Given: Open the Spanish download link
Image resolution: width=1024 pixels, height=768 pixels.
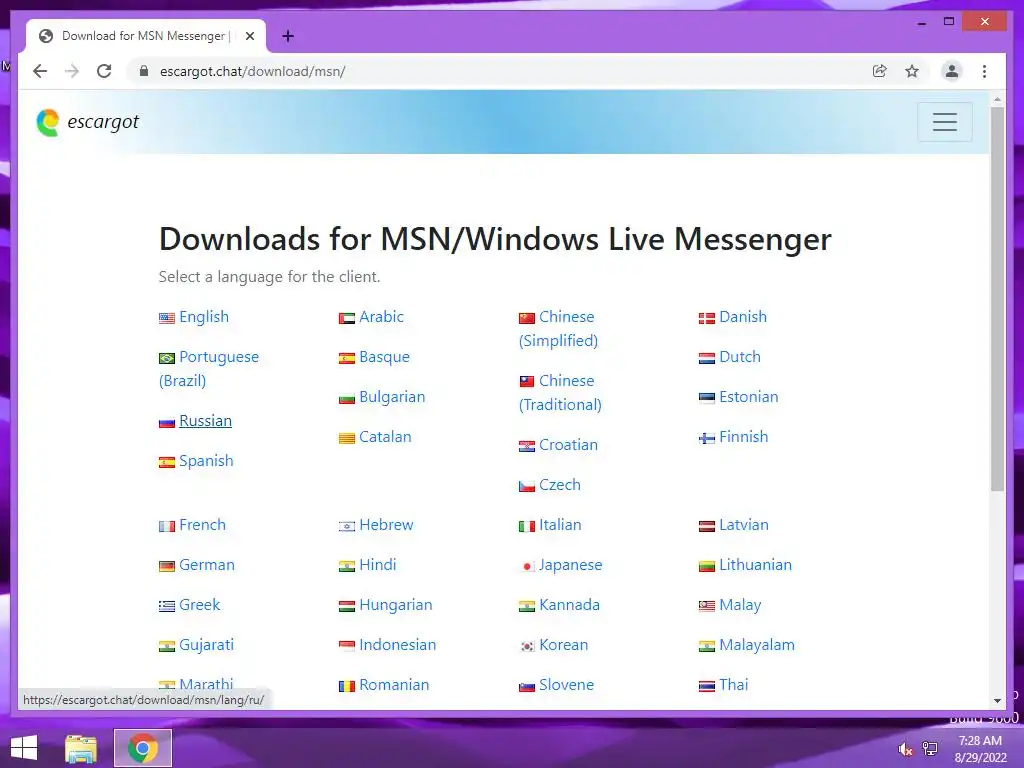Looking at the screenshot, I should pos(206,460).
